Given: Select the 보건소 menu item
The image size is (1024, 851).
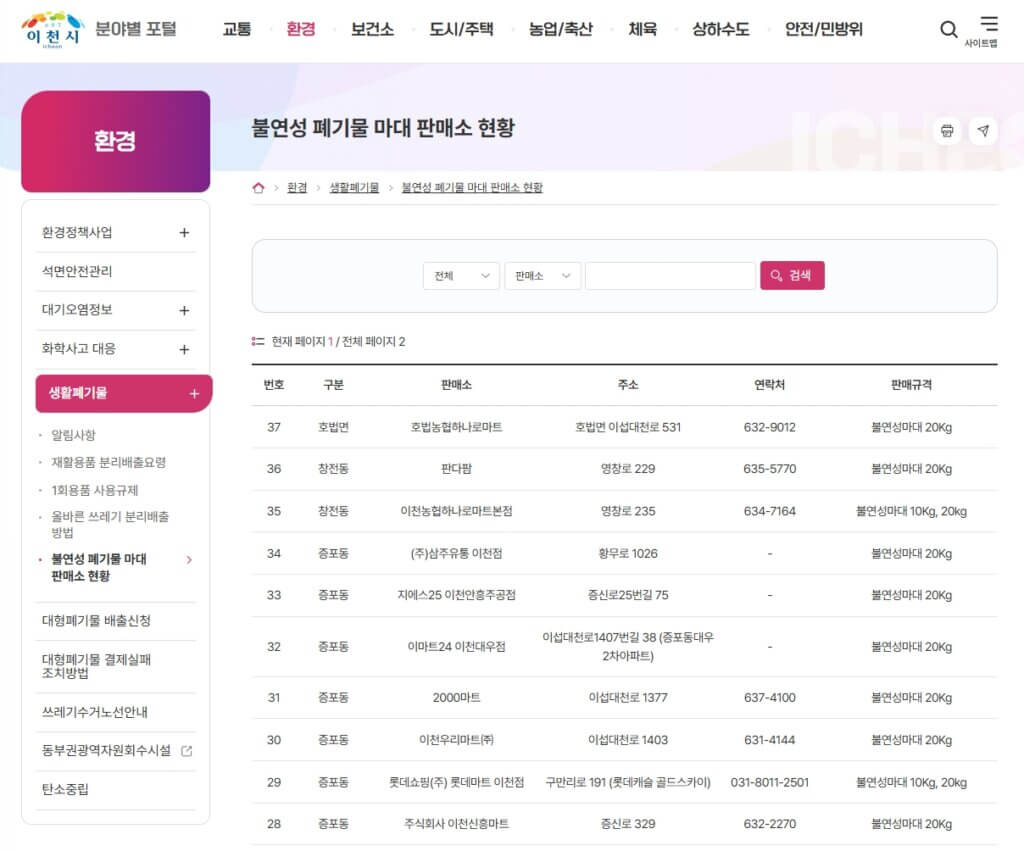Looking at the screenshot, I should point(371,30).
